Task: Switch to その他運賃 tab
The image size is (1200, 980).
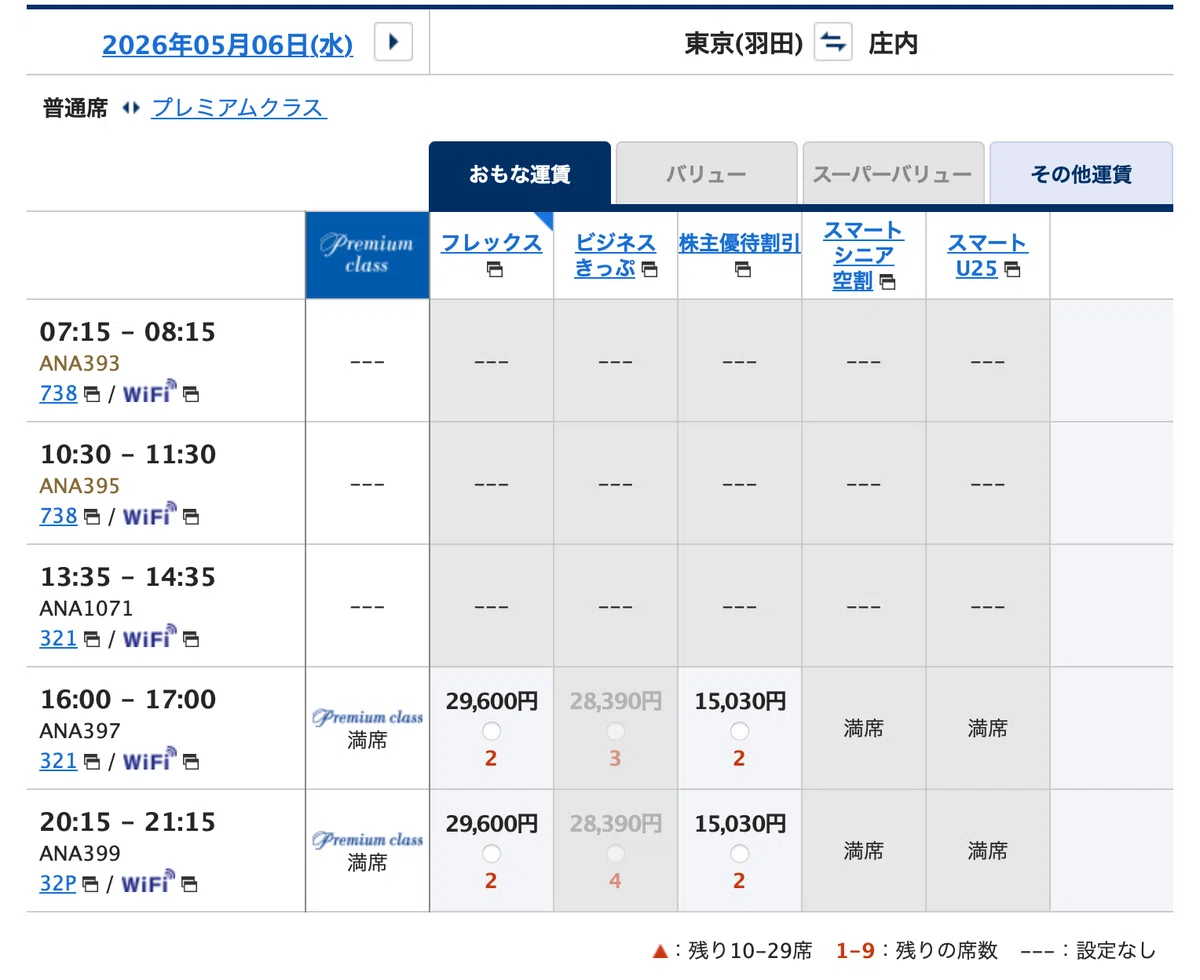Action: 1081,174
